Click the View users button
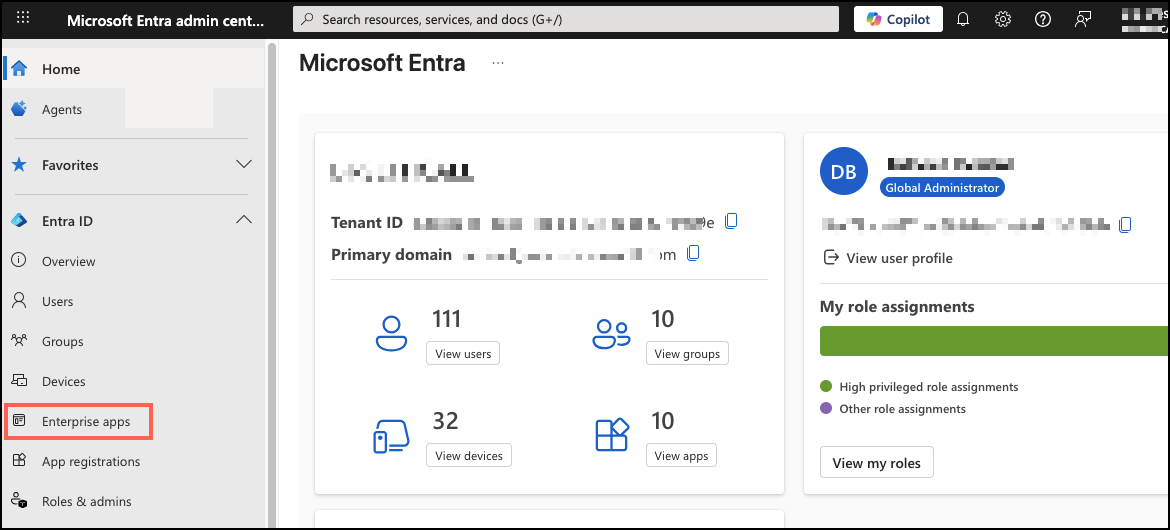The height and width of the screenshot is (530, 1170). [463, 354]
